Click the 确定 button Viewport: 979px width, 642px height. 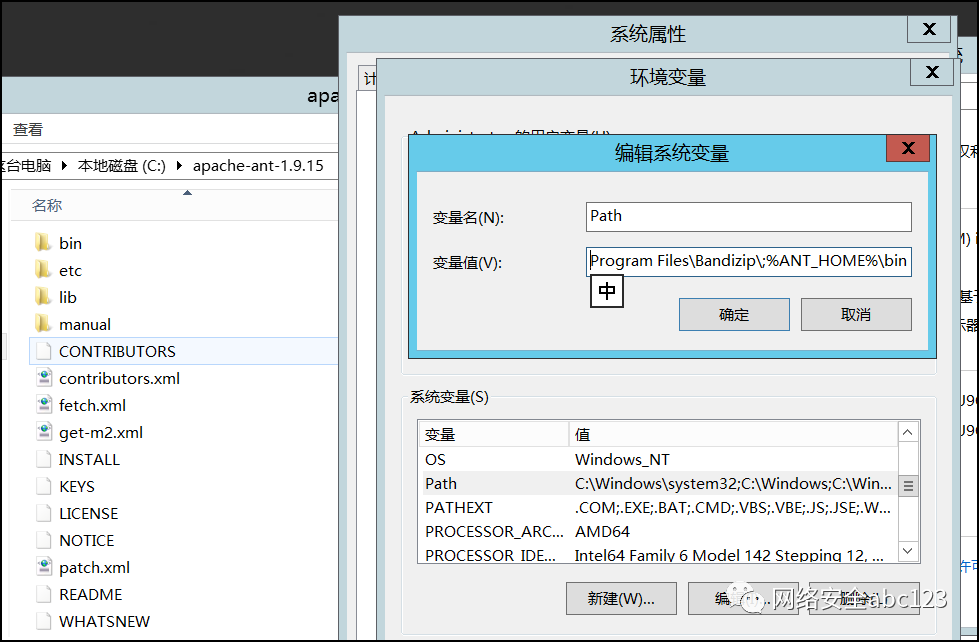tap(734, 314)
